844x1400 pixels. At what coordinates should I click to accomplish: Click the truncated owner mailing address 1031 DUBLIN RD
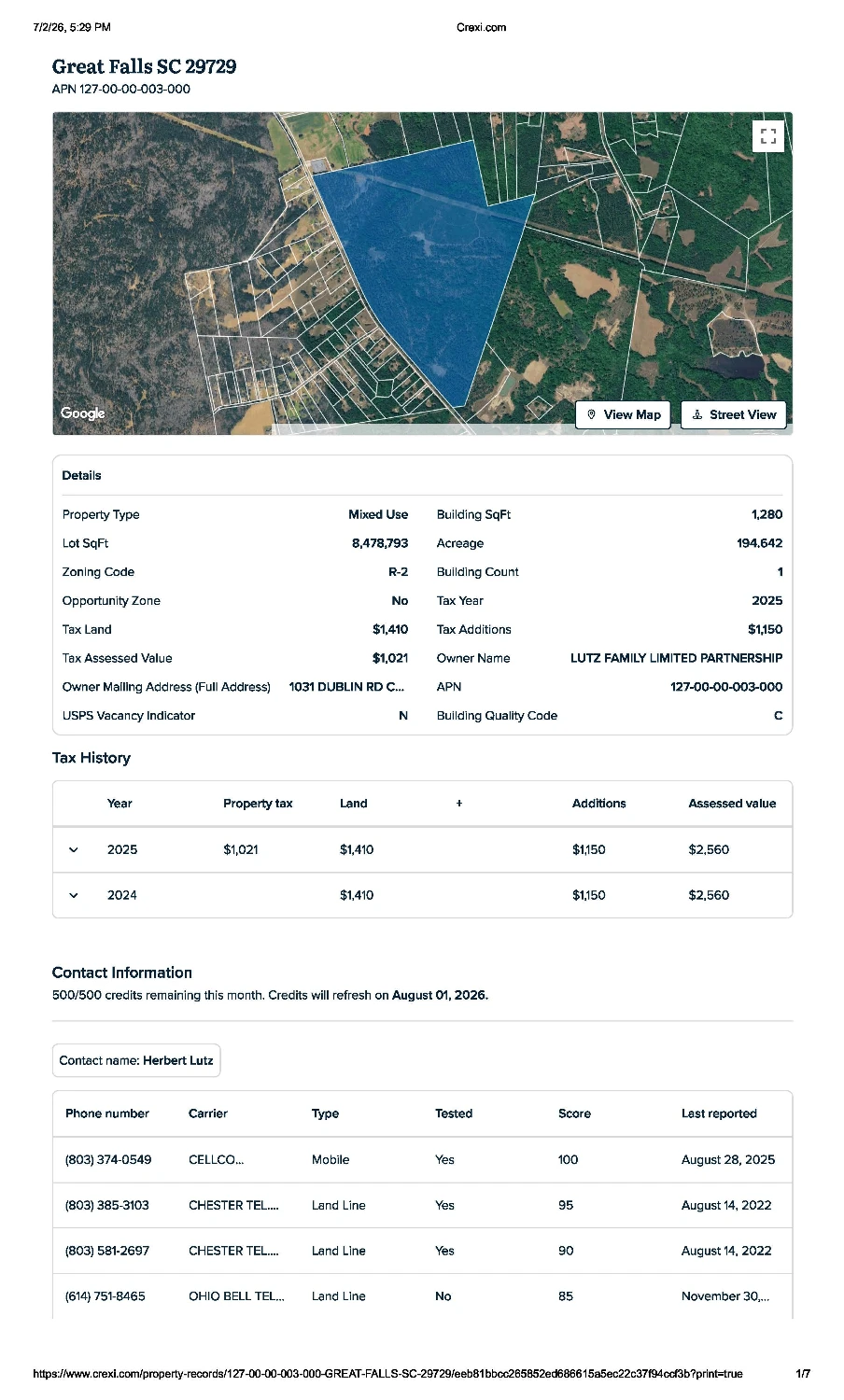coord(347,687)
